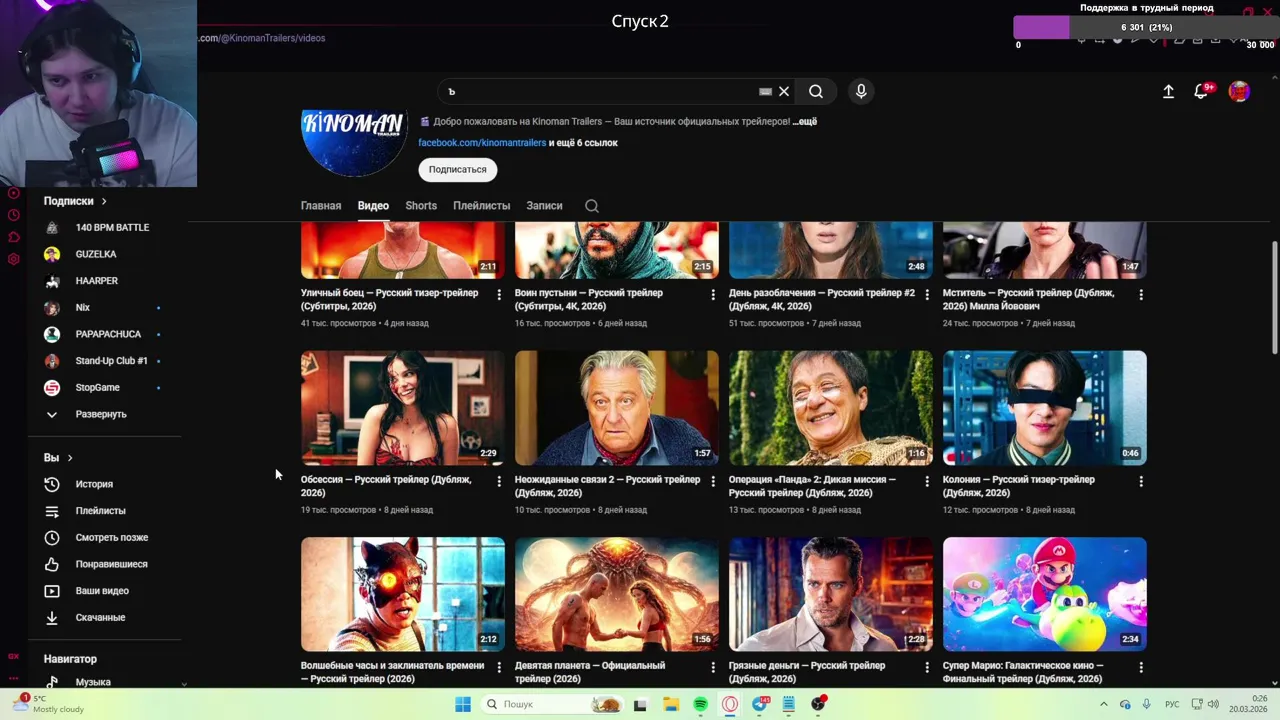Screen dimensions: 1280x720
Task: Open Opera sidebar history clock icon
Action: (13, 215)
